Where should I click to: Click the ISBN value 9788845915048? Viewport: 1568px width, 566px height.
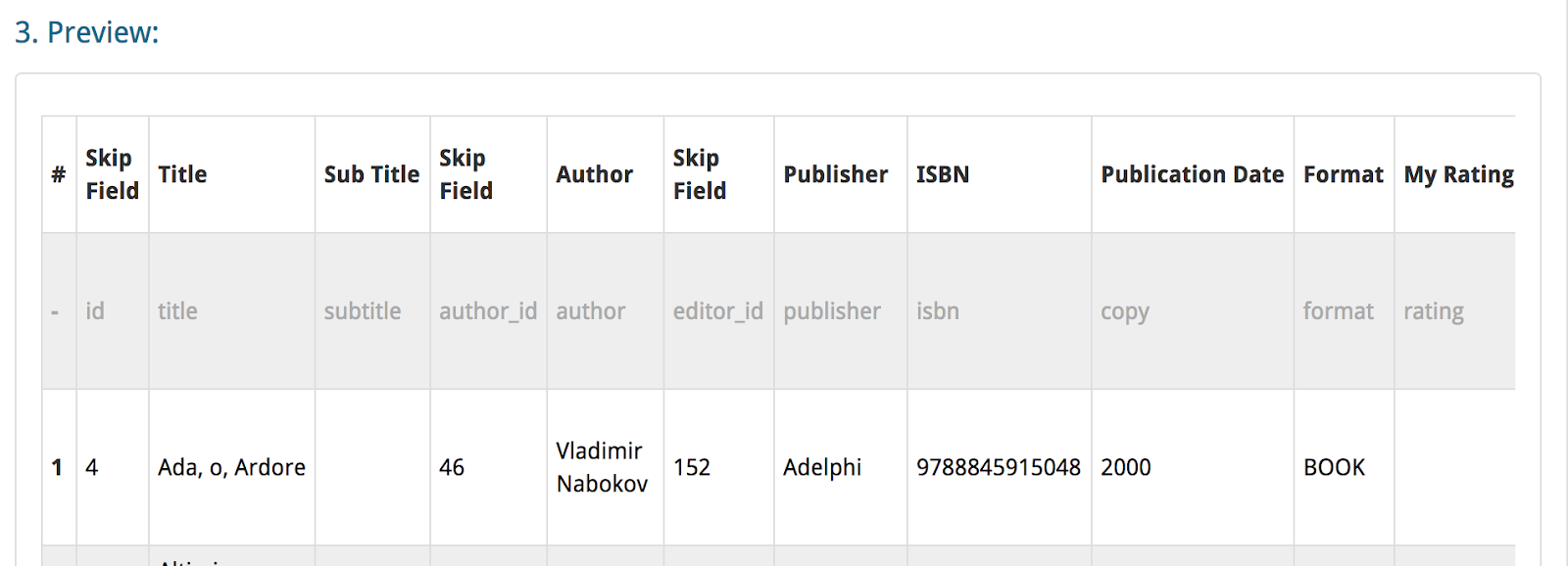click(998, 467)
